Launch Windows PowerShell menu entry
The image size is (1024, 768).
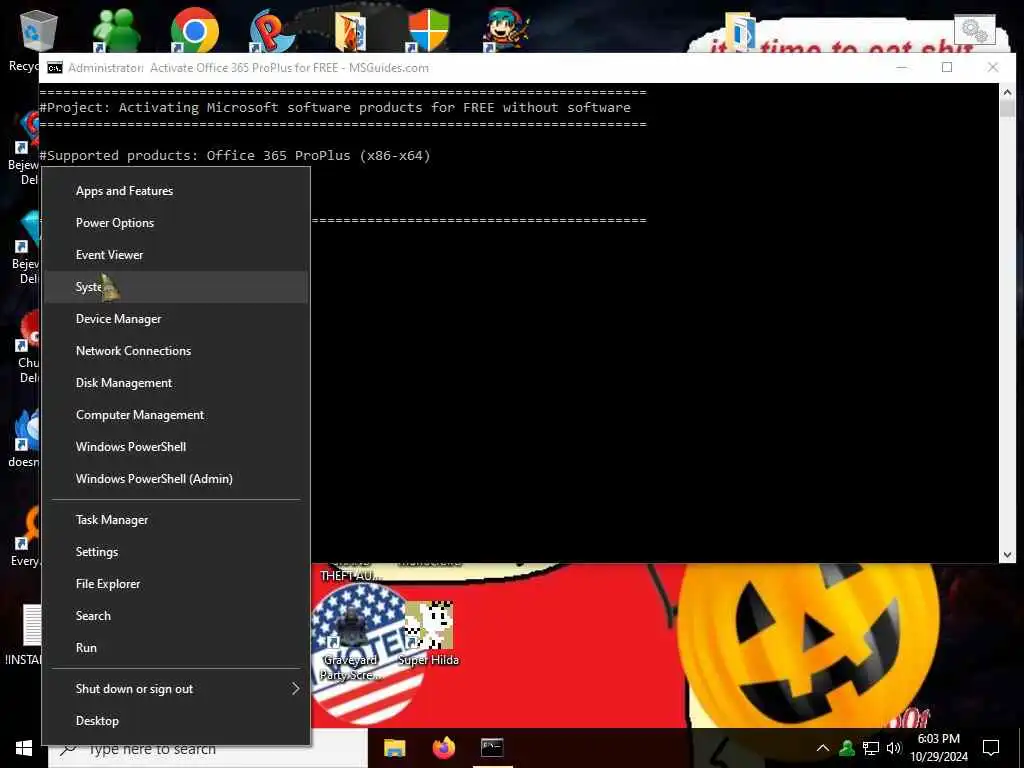tap(176, 447)
